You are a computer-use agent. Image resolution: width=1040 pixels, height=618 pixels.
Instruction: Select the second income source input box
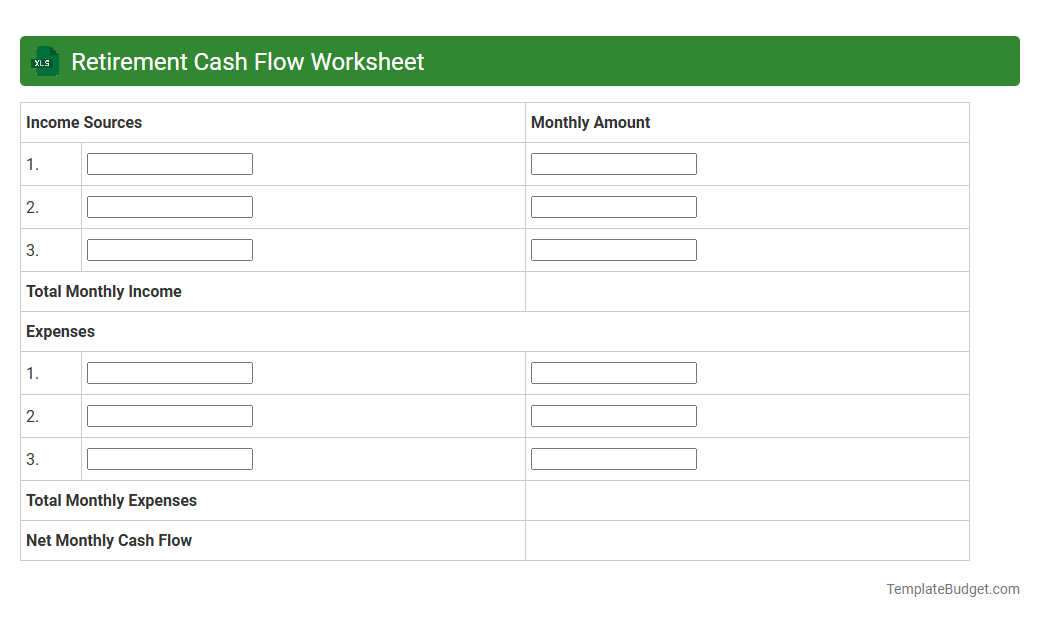pos(169,206)
